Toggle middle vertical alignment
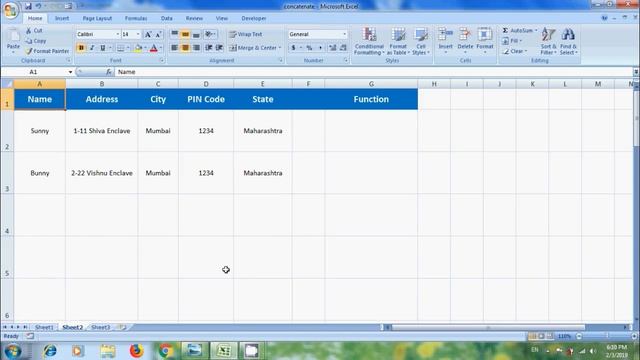Viewport: 640px width, 360px height. tap(185, 34)
